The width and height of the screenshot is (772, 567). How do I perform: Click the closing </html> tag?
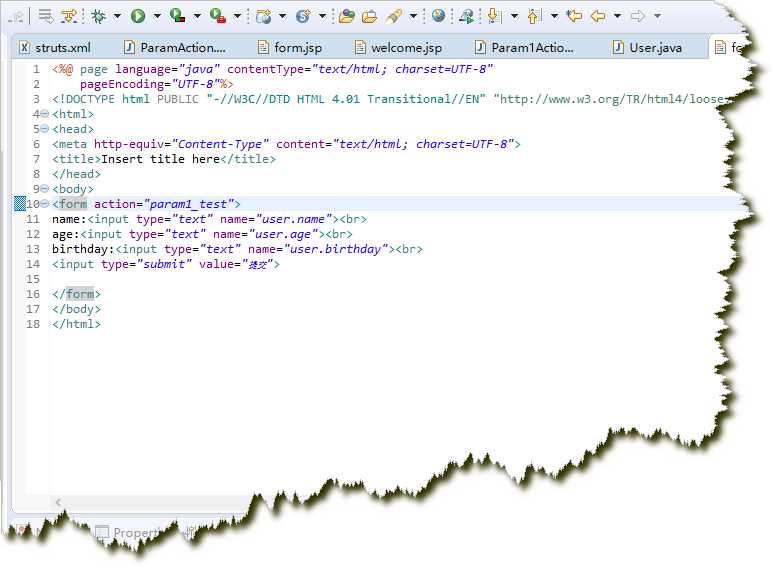tap(76, 324)
